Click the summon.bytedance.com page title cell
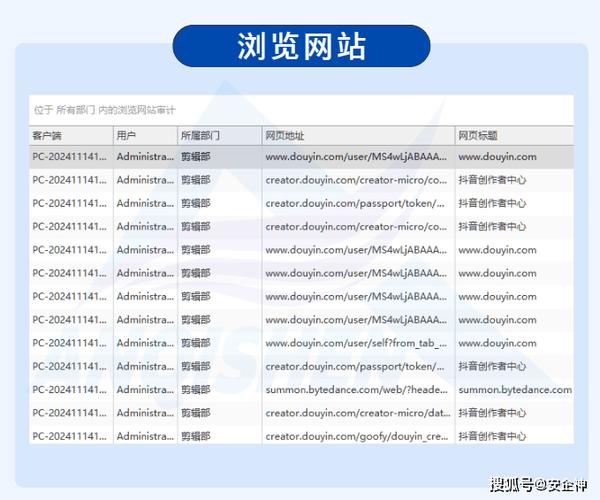The width and height of the screenshot is (600, 500). coord(515,390)
